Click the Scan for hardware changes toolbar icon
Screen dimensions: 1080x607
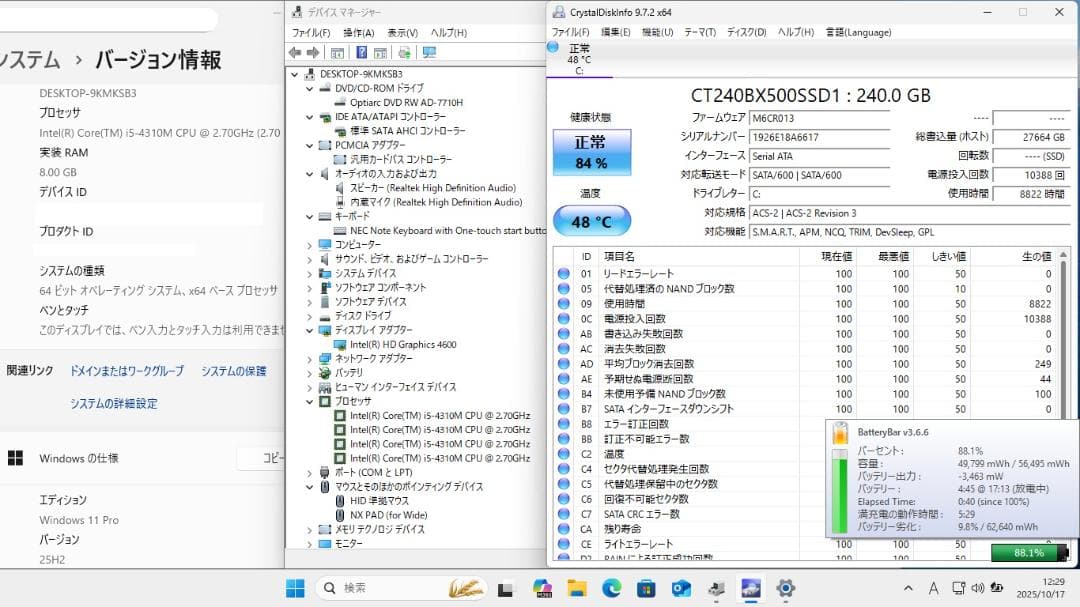tap(428, 53)
